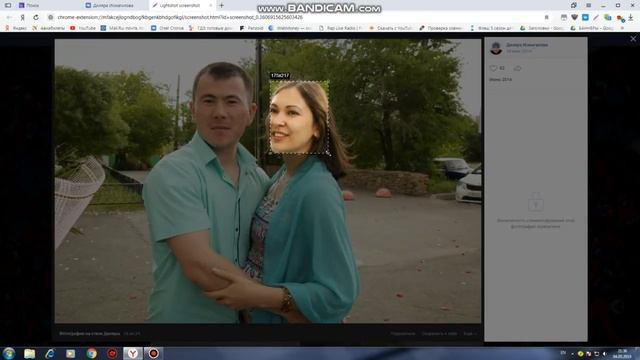Open the red round app on the taskbar

coord(112,353)
